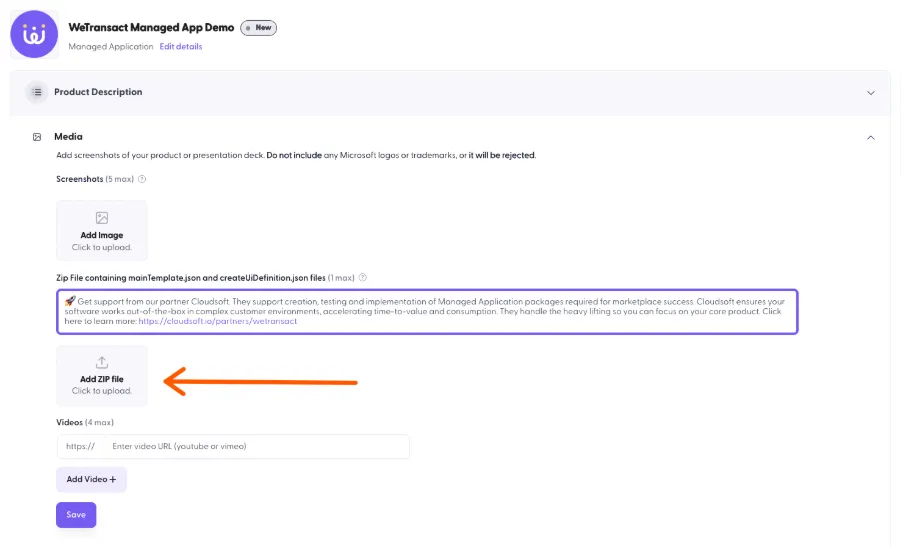Click the WeTransact Managed App Demo title
Image resolution: width=901 pixels, height=547 pixels.
151,28
